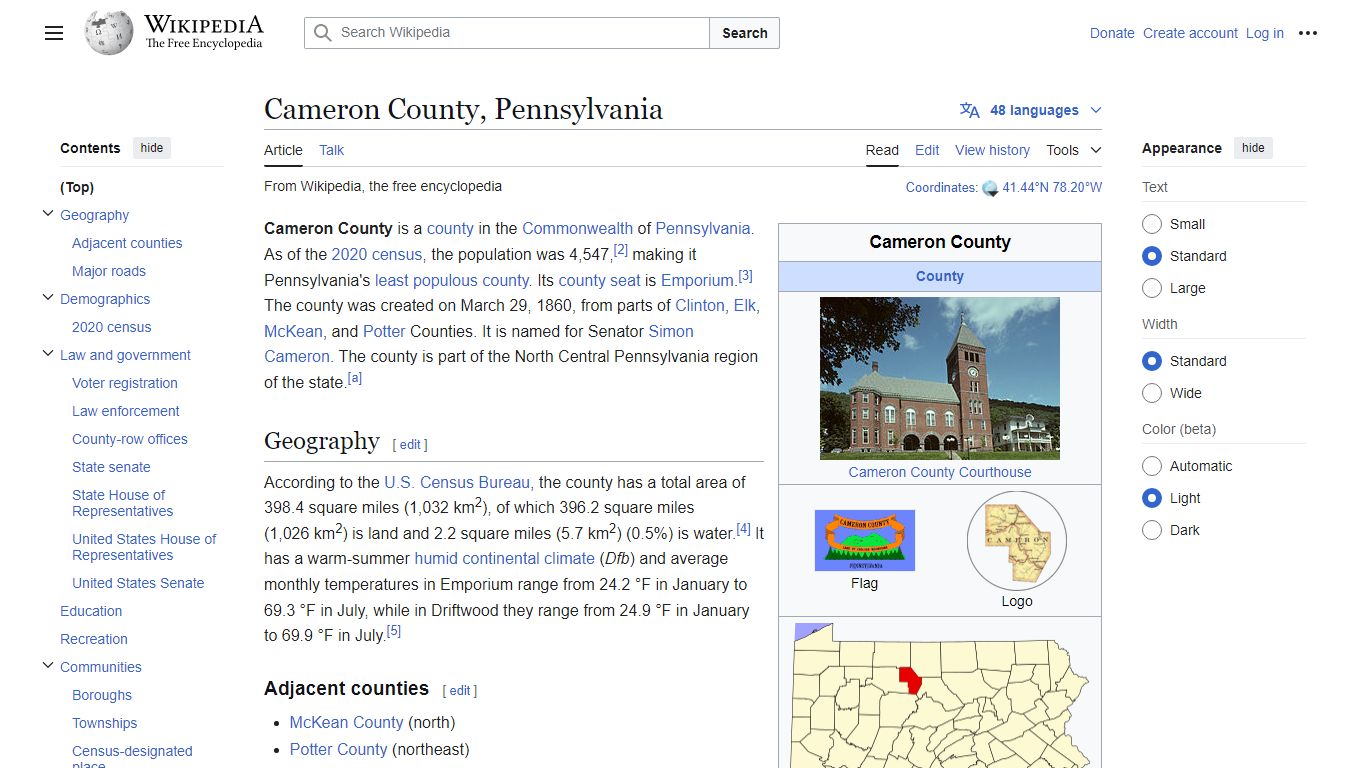Collapse the Communities contents section
This screenshot has height=768, width=1366.
tap(48, 666)
